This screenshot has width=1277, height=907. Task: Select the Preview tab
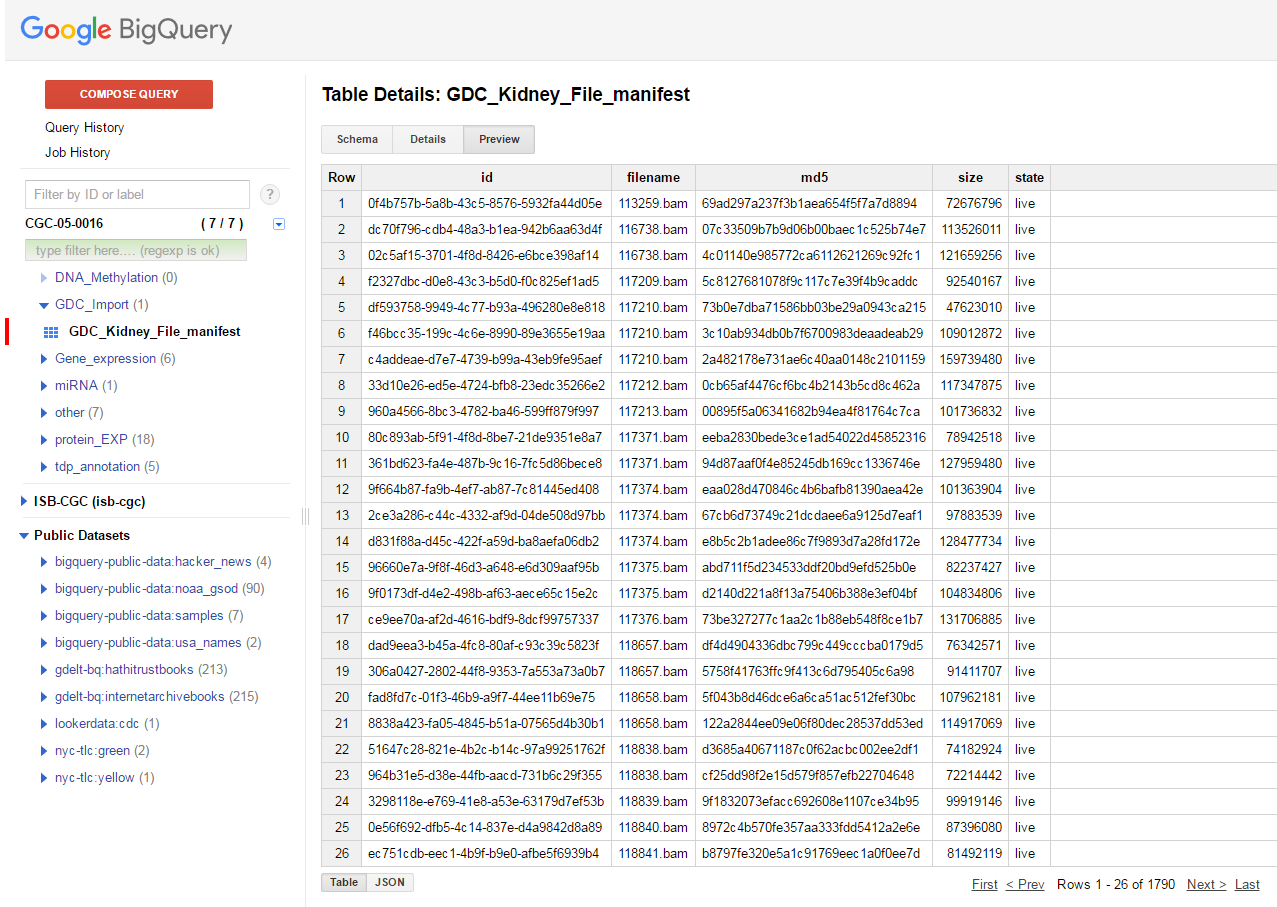click(499, 140)
